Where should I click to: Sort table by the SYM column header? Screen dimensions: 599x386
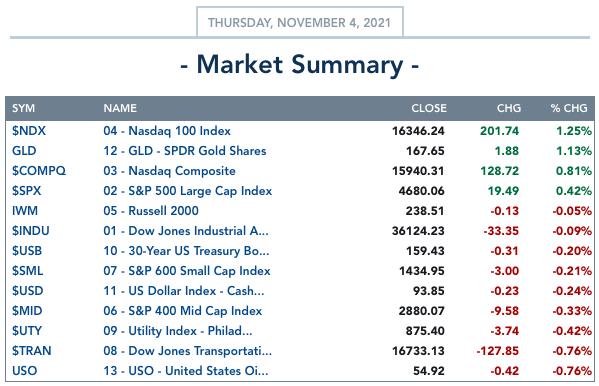(x=23, y=108)
